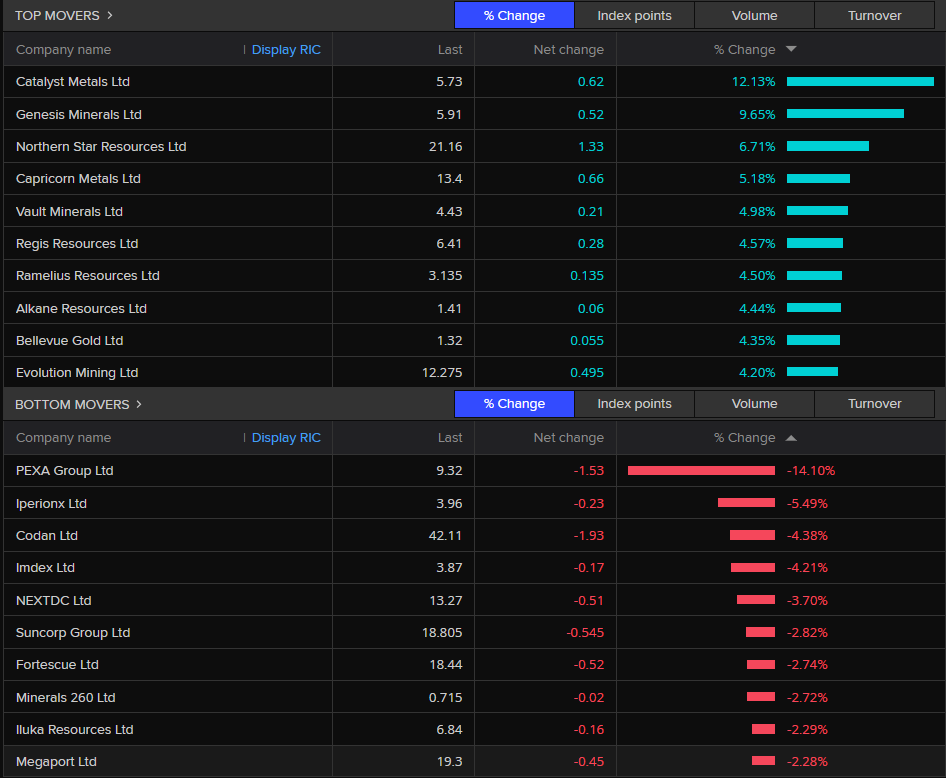Screen dimensions: 946x778
Task: Select Turnover tab in Bottom Movers
Action: (874, 403)
